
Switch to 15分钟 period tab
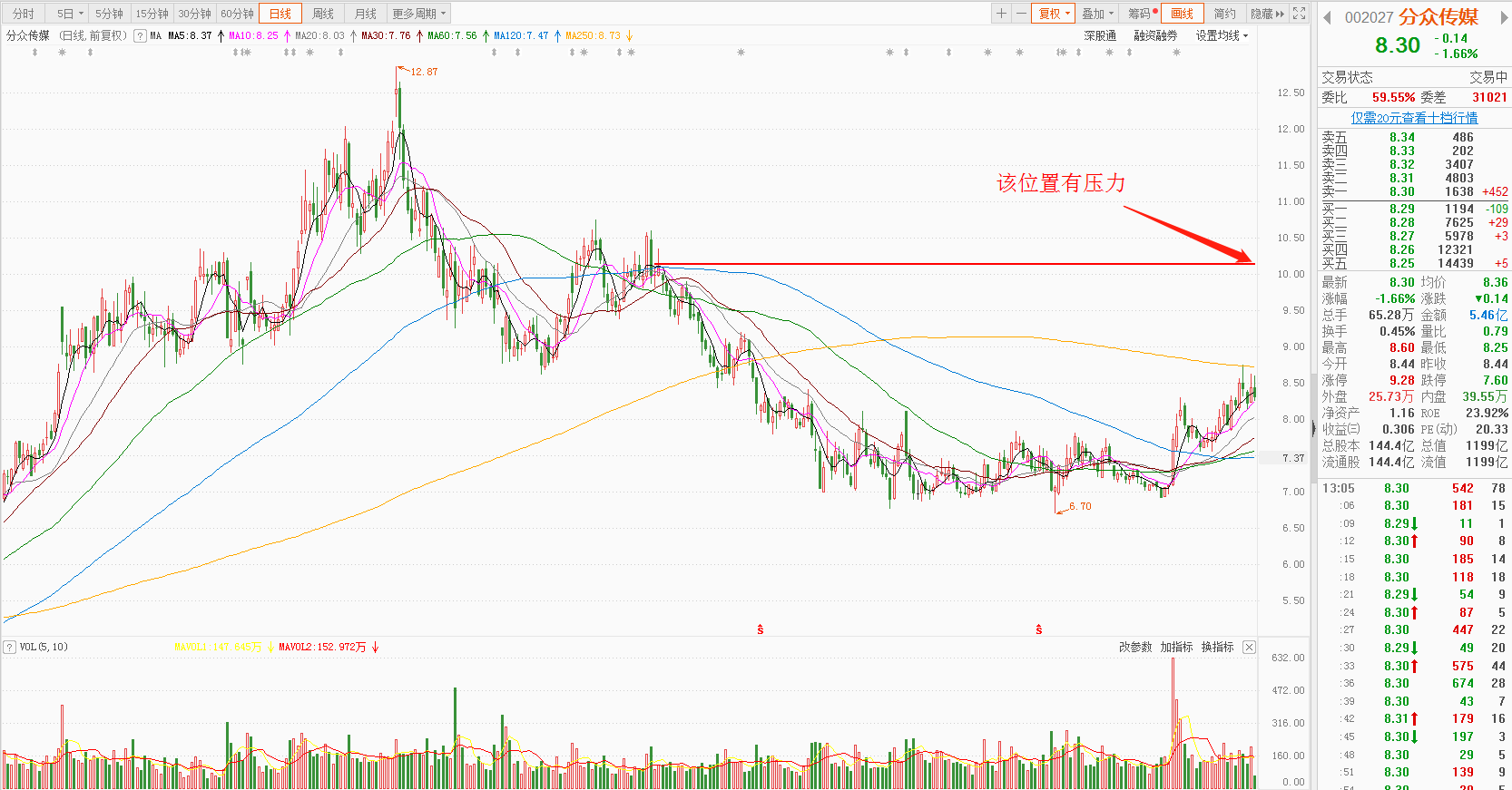click(152, 14)
